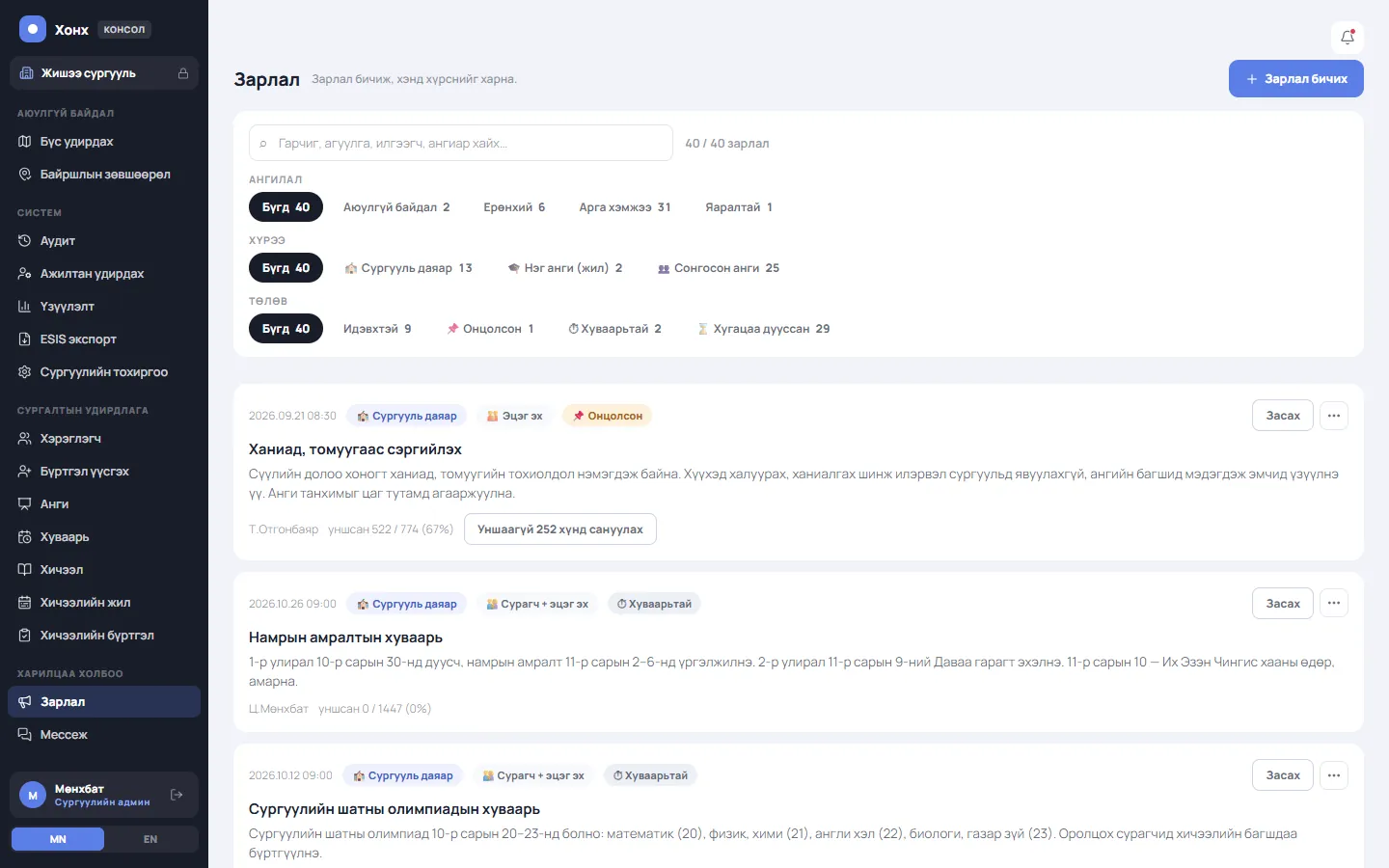Viewport: 1389px width, 868px height.
Task: Click the logout icon beside Мөнхбат
Action: coord(177,795)
